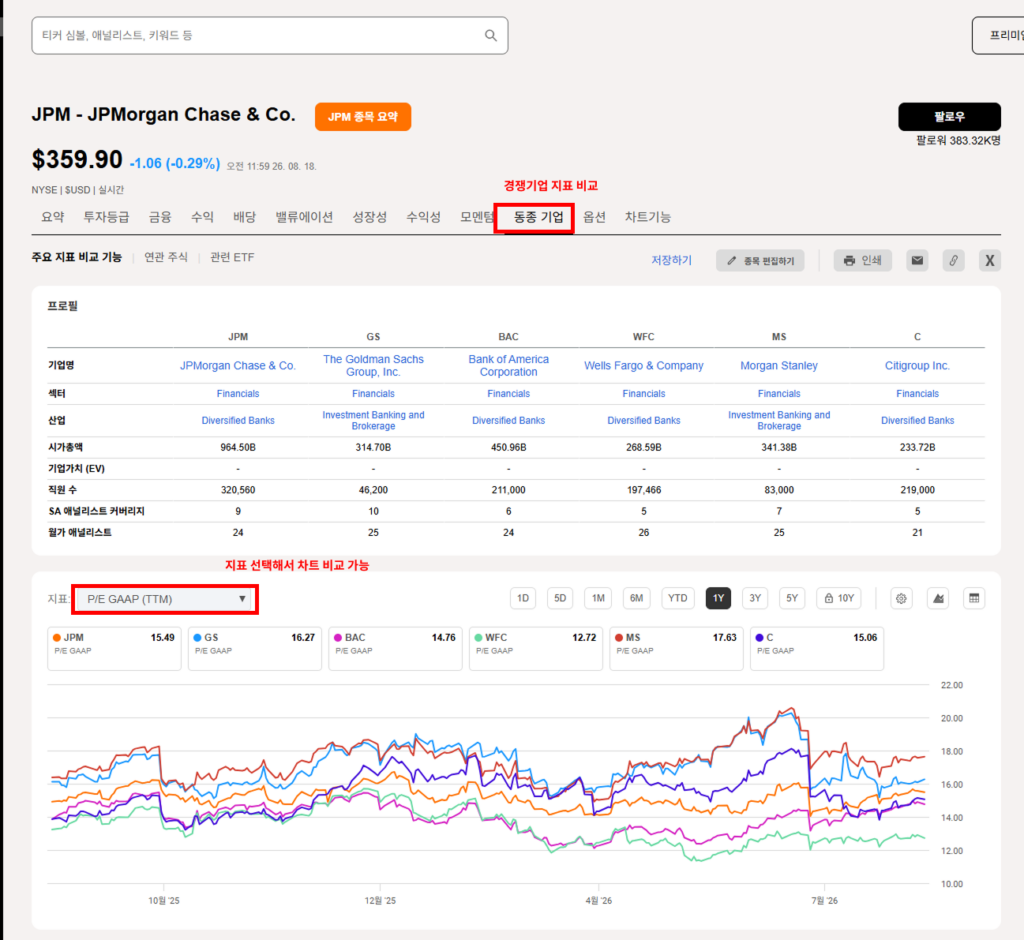Screen dimensions: 1024x940
Task: Toggle MS P/E GAAP legend card
Action: pos(677,649)
